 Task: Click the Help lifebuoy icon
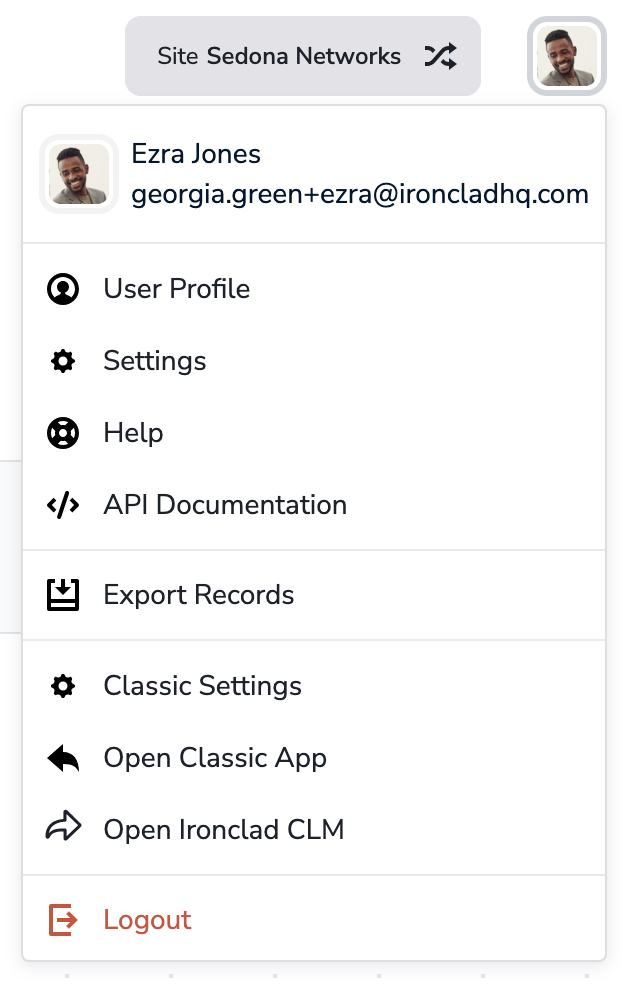click(x=63, y=433)
